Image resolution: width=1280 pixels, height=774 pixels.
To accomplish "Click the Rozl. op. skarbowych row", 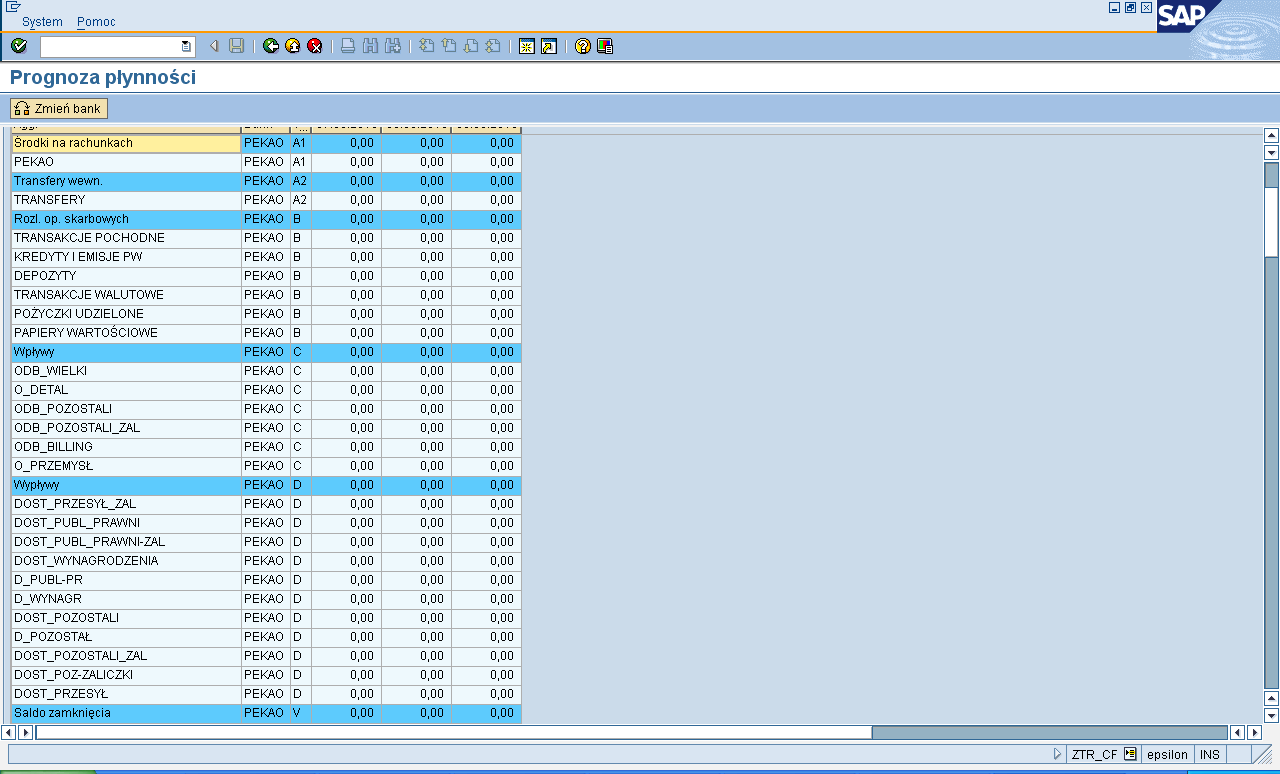I will (266, 219).
